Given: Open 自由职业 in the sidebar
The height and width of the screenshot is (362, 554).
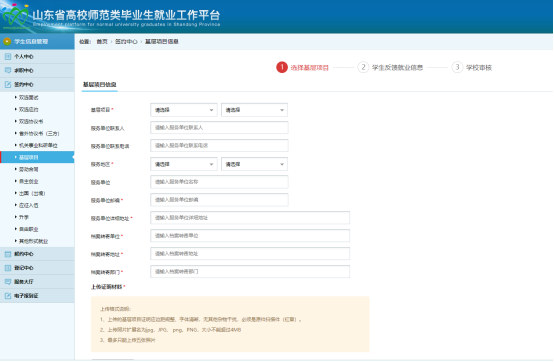Looking at the screenshot, I should pyautogui.click(x=28, y=229).
